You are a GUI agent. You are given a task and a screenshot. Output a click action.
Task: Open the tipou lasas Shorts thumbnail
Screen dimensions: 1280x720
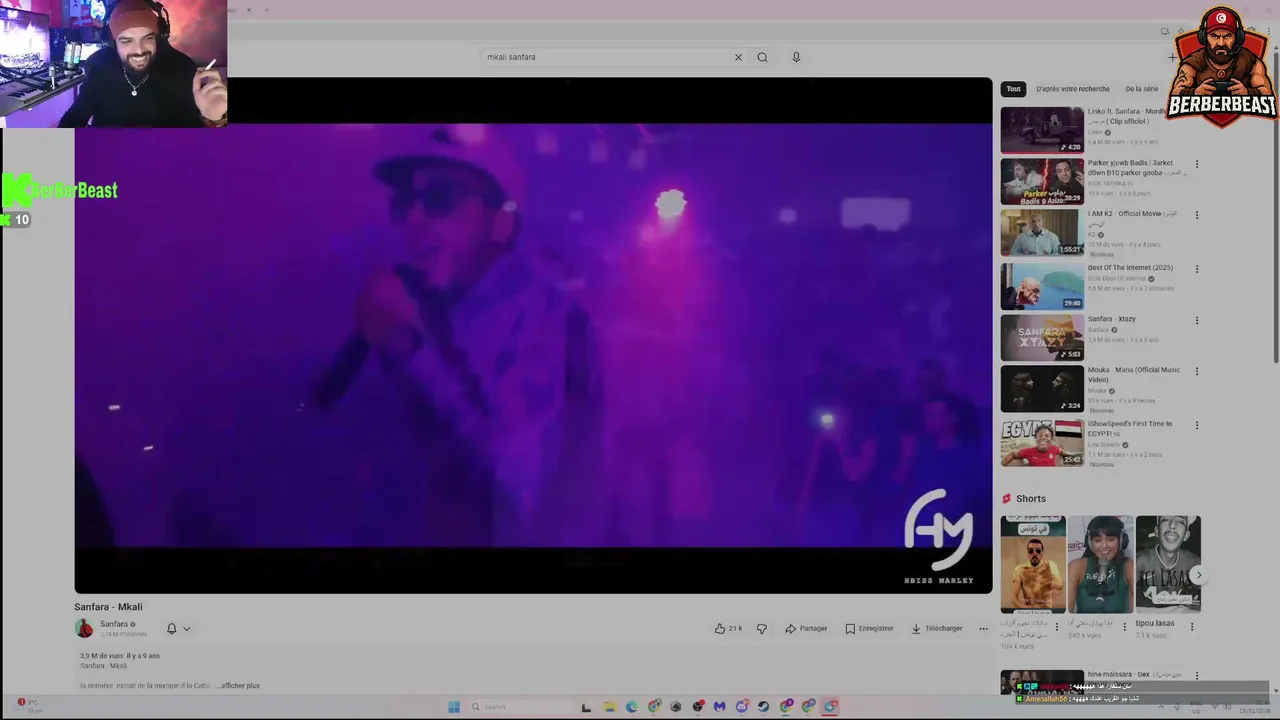(x=1168, y=564)
